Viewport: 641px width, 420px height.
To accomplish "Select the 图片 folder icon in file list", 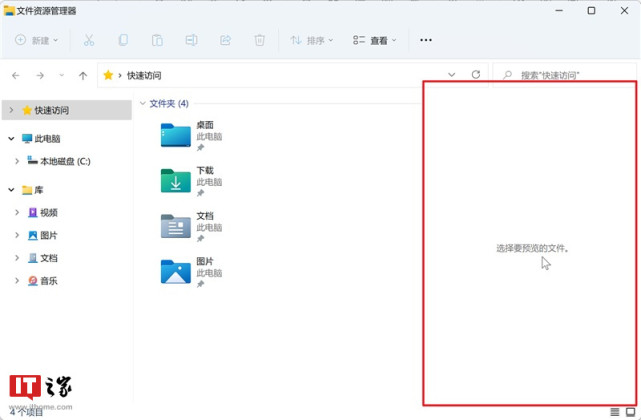I will tap(176, 272).
